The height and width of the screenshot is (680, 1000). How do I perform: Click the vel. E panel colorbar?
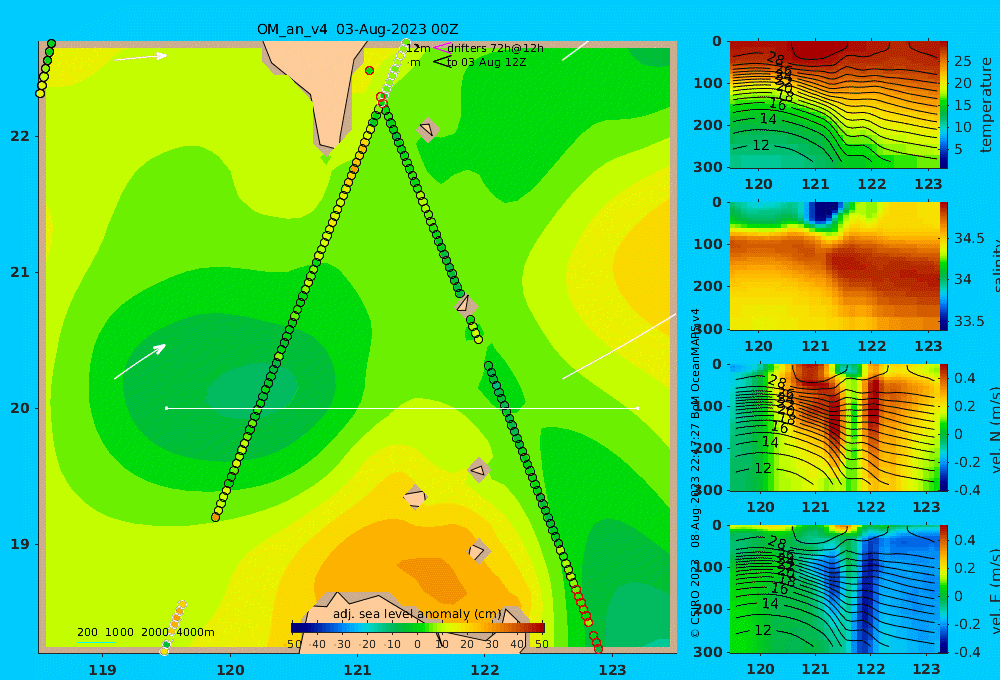(943, 589)
